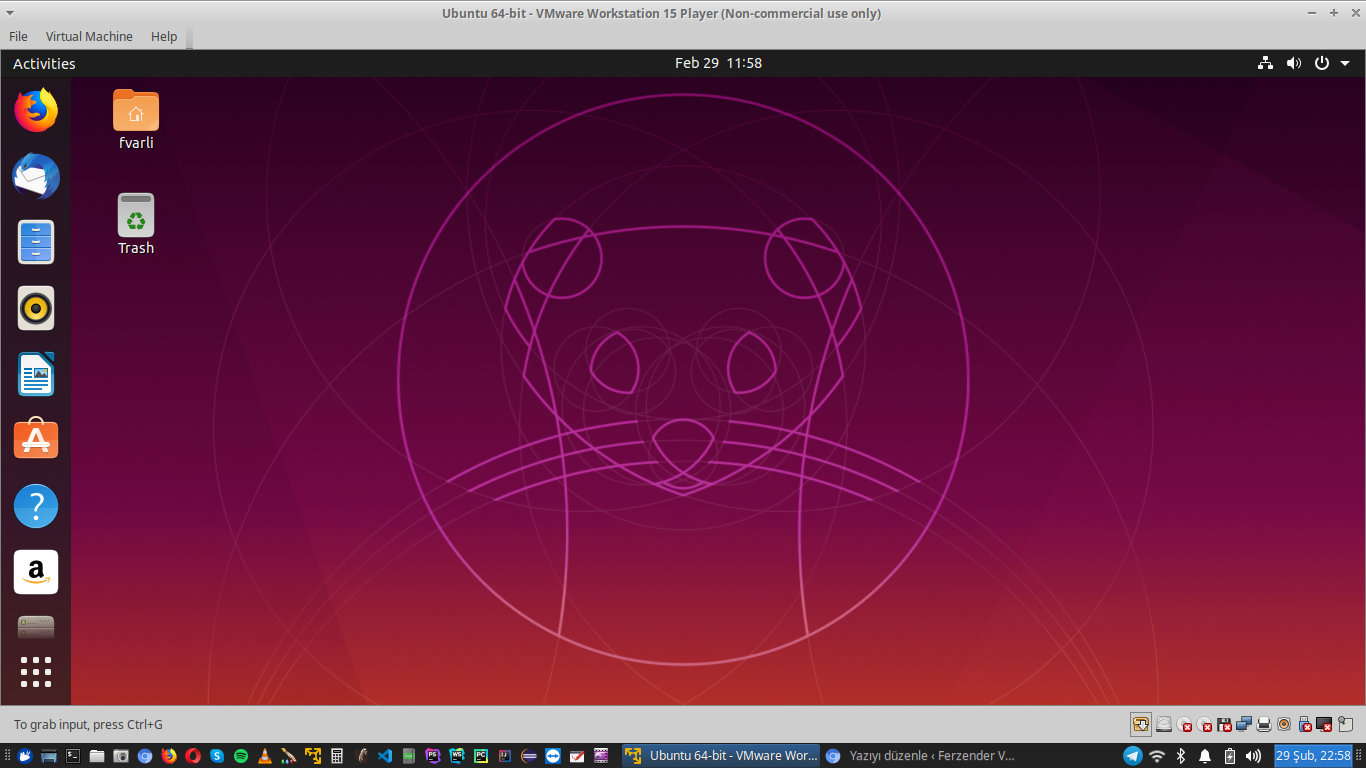Click the floppy drive icon in VMware status bar
This screenshot has width=1366, height=768.
1224,724
